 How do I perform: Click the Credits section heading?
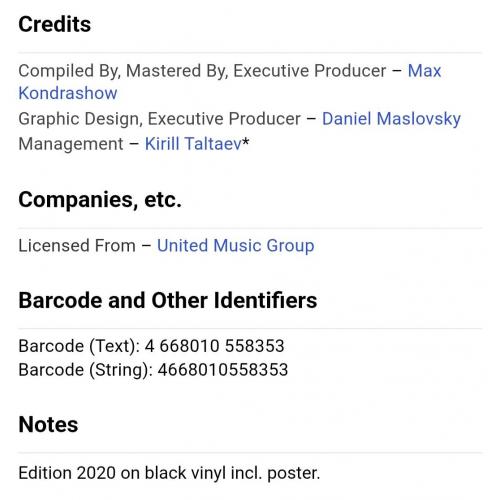coord(54,24)
